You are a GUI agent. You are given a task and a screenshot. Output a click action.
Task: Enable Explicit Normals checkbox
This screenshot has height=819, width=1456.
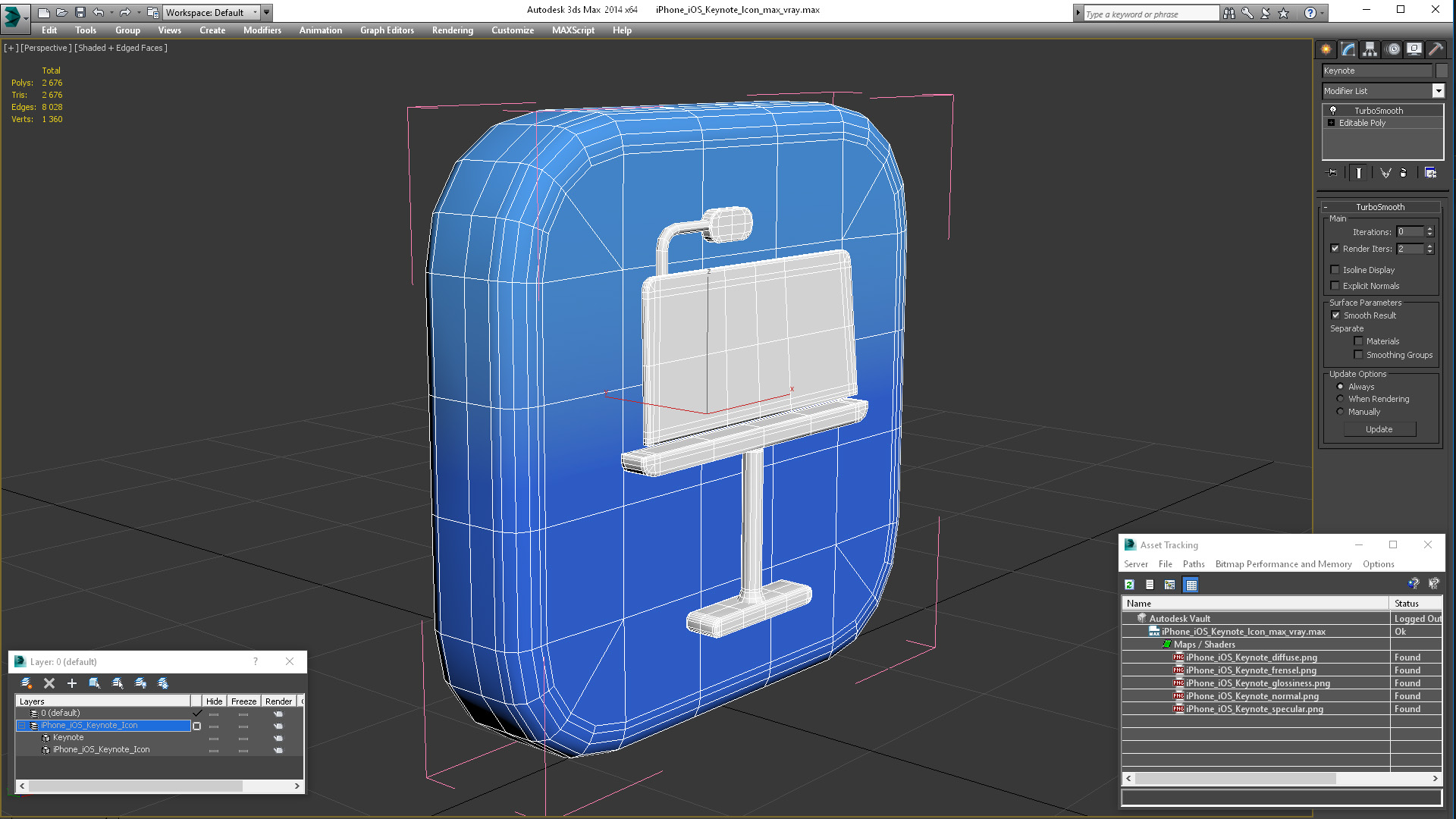tap(1335, 285)
